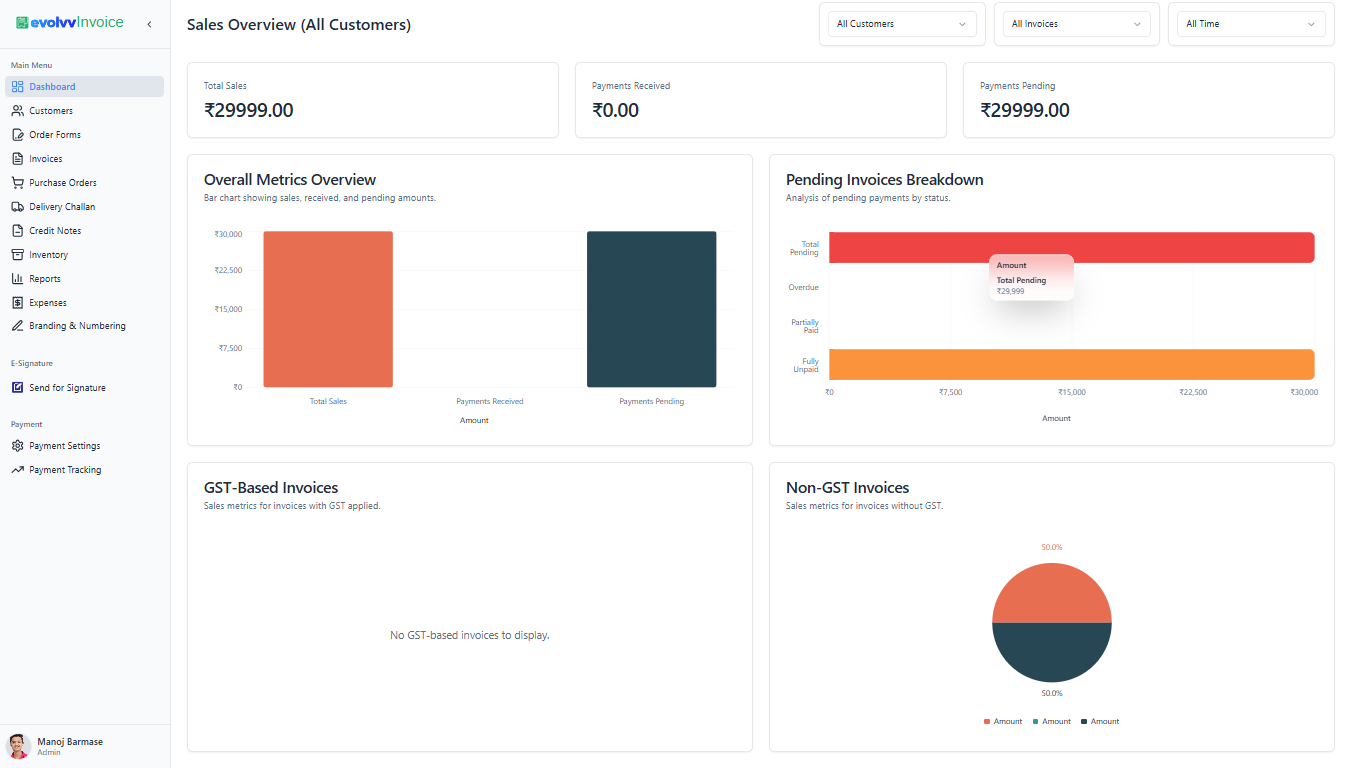The image size is (1350, 768).
Task: Open the Invoices menu label
Action: [x=46, y=159]
